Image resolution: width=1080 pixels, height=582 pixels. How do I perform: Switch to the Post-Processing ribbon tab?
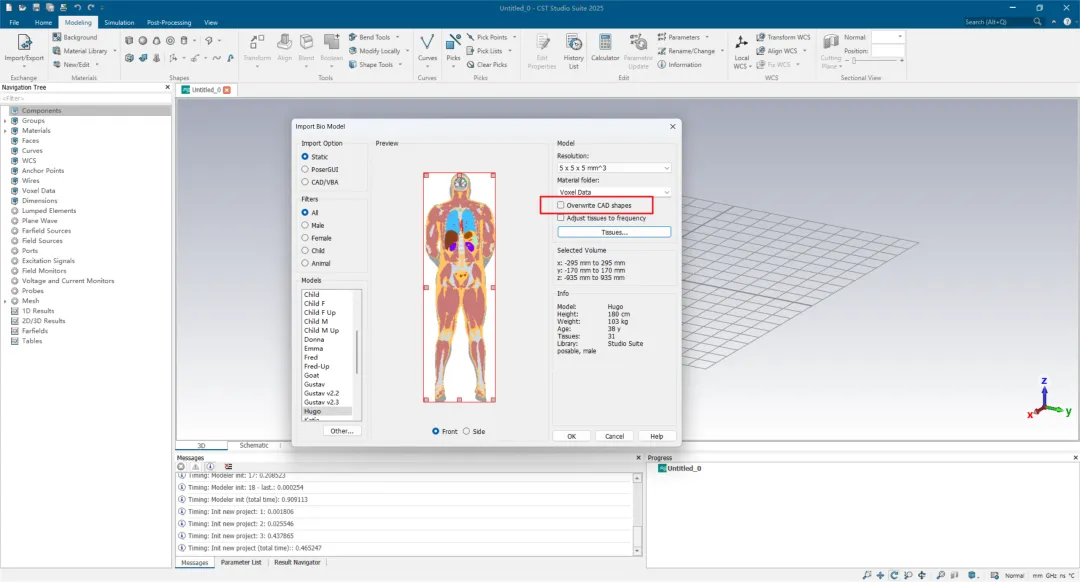click(x=169, y=23)
